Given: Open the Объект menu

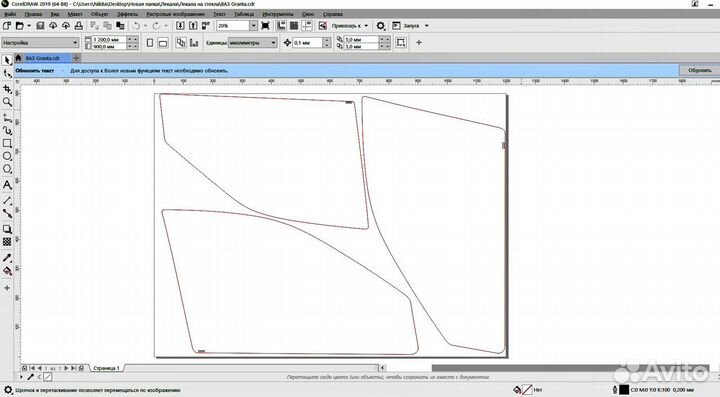Looking at the screenshot, I should (100, 14).
